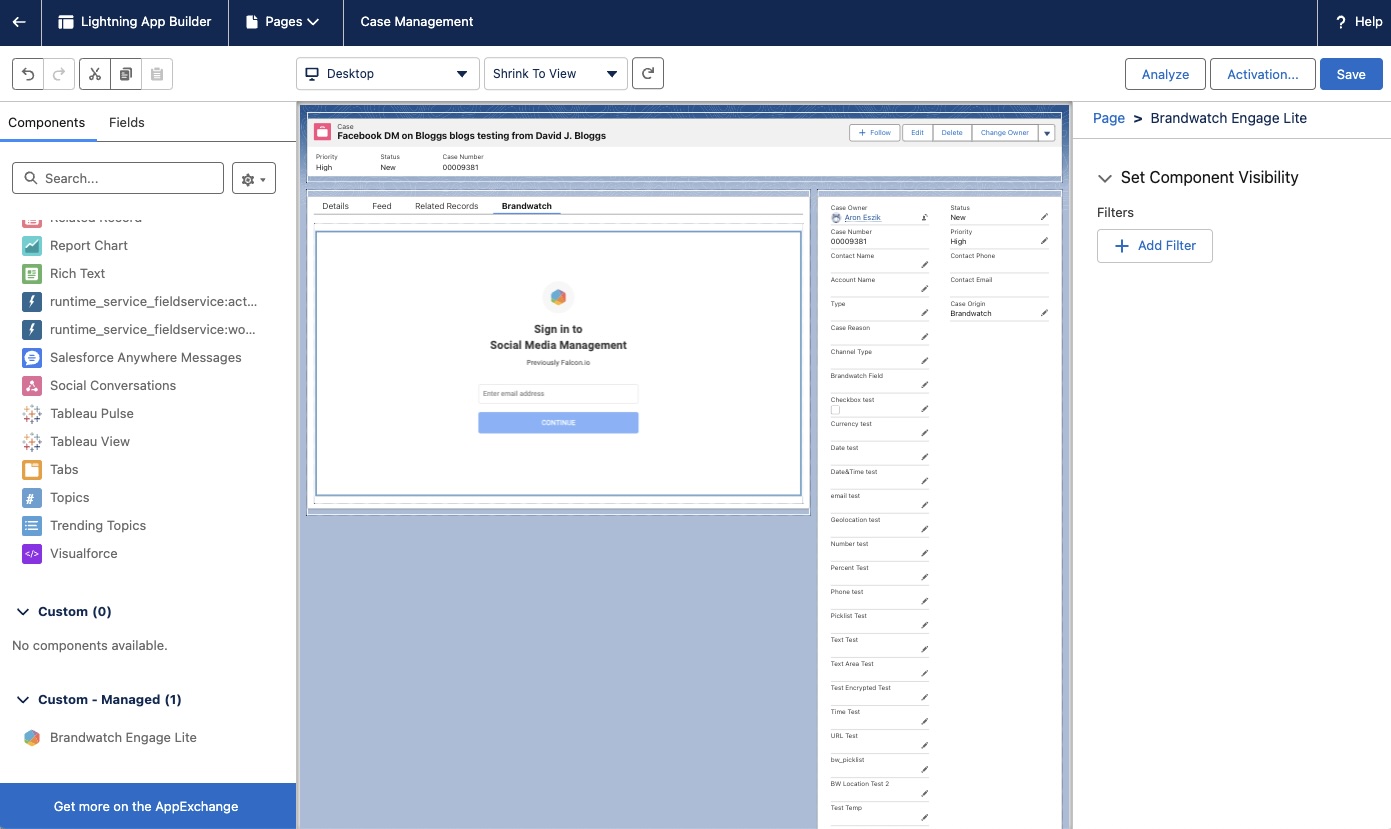The image size is (1391, 829).
Task: Click Get more on the AppExchange
Action: (146, 806)
